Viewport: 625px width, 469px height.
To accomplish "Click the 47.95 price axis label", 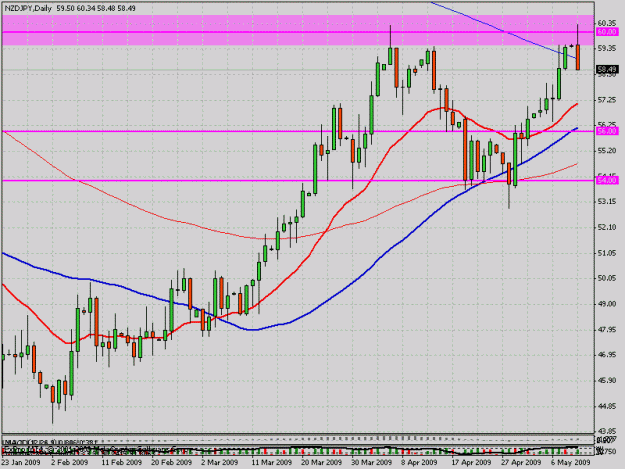I will 607,330.
